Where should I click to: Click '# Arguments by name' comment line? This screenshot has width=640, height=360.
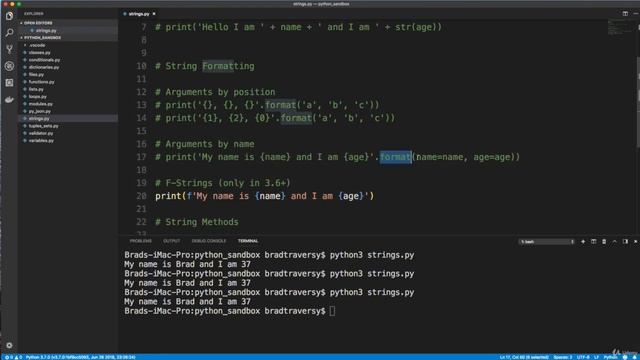[x=204, y=144]
